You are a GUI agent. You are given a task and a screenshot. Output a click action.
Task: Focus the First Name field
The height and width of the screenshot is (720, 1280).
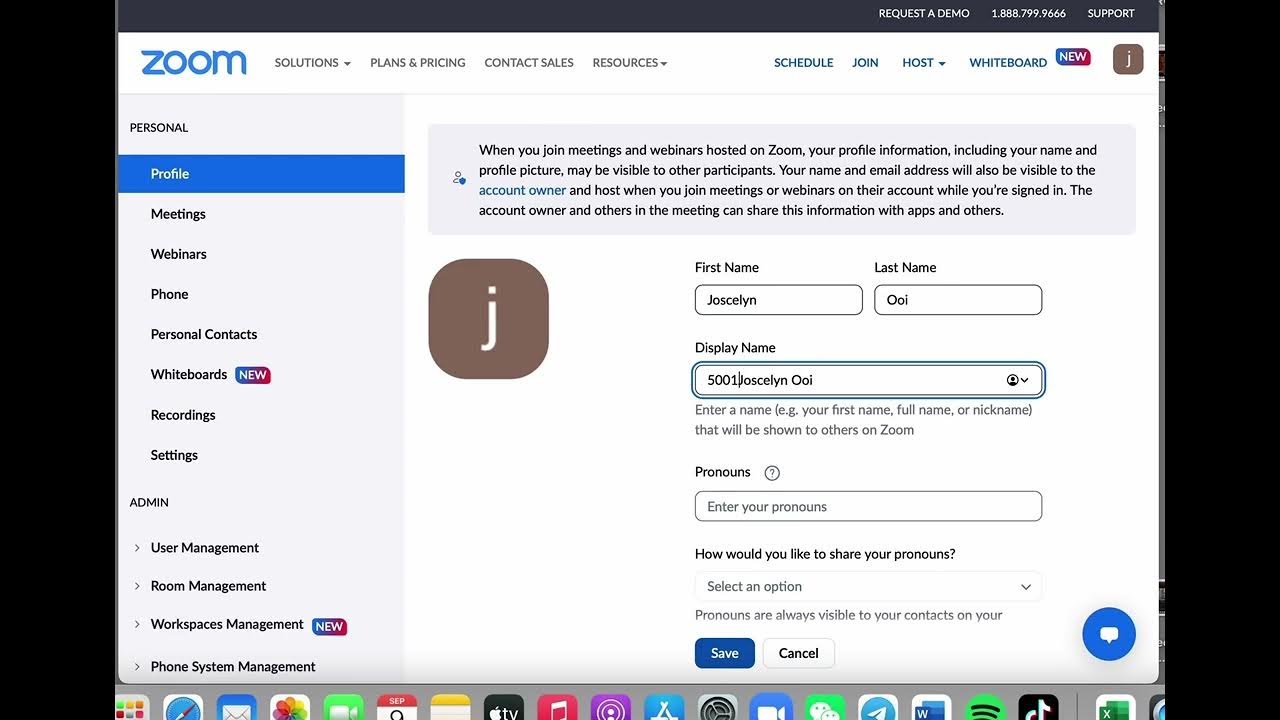click(779, 300)
